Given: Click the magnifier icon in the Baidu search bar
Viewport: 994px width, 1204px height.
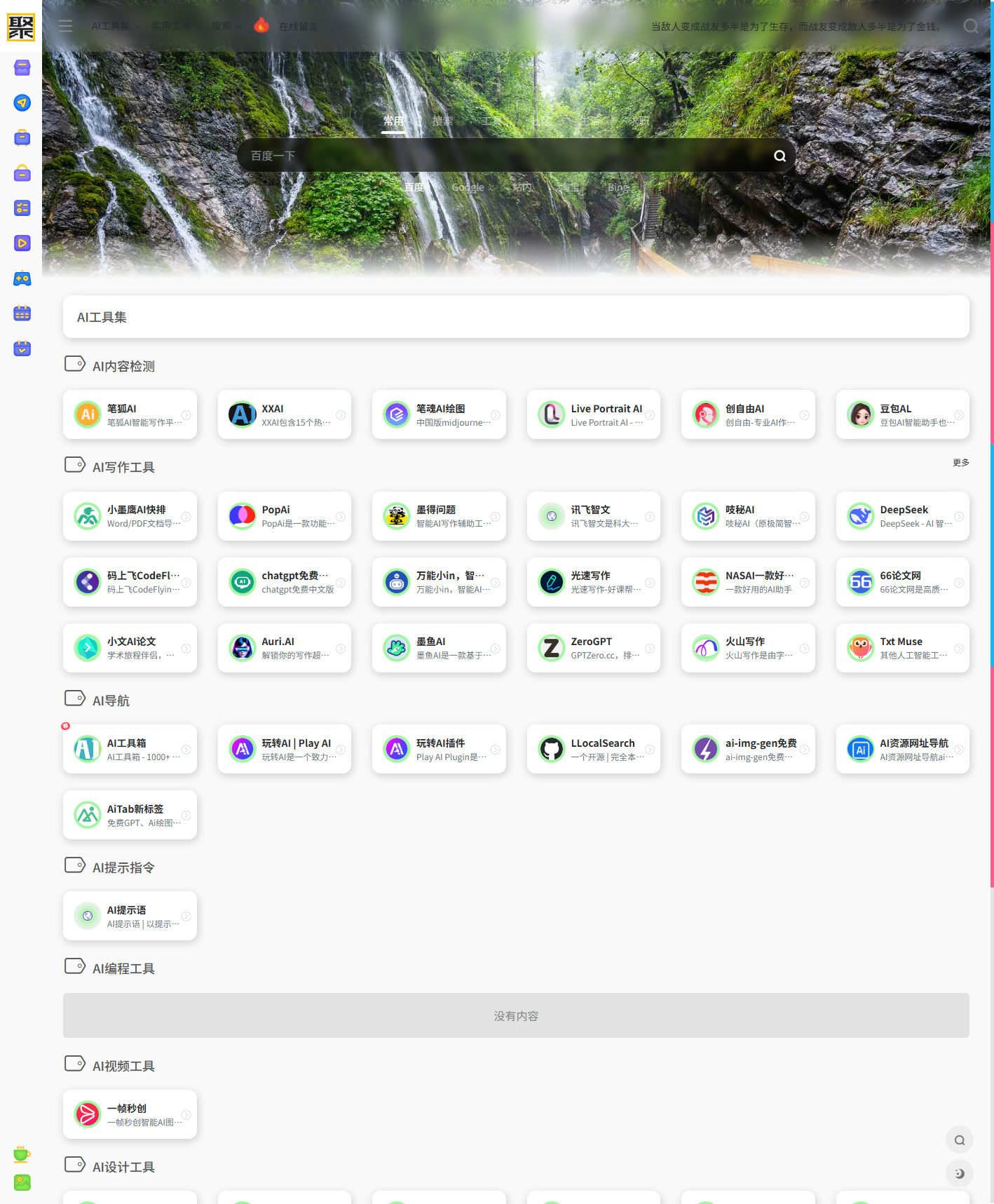Looking at the screenshot, I should click(779, 156).
